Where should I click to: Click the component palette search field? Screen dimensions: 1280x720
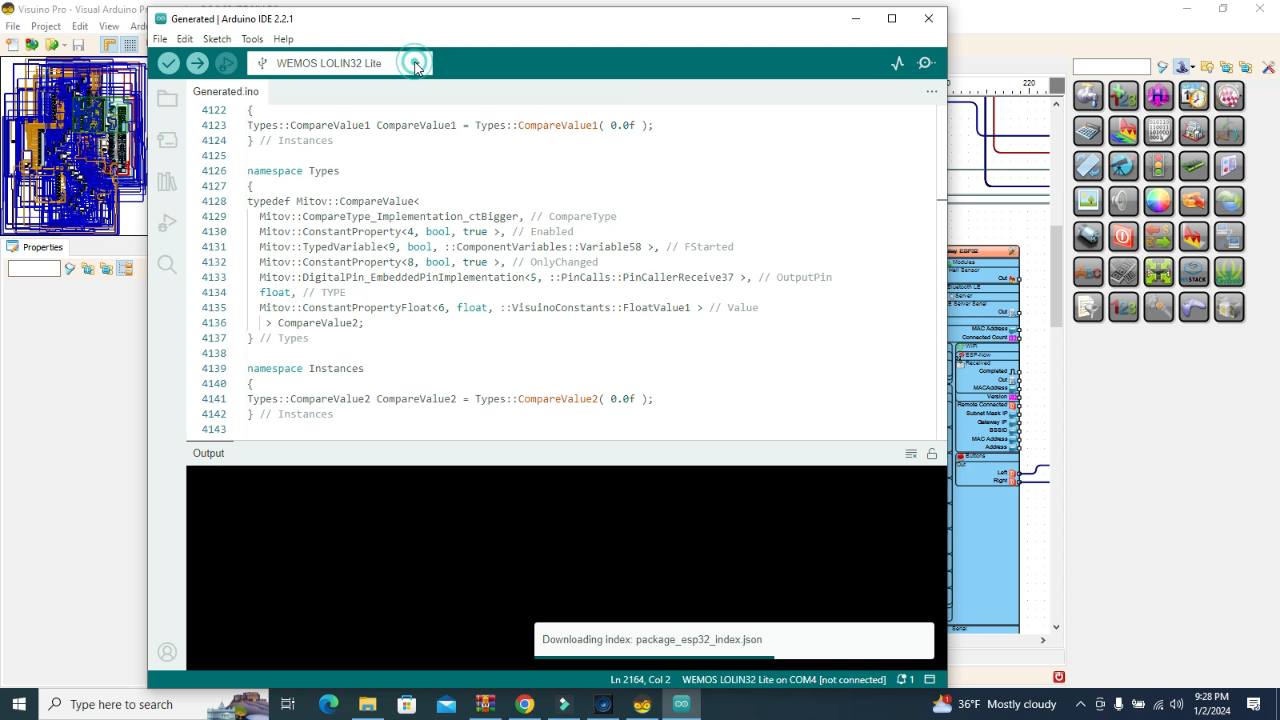[x=1112, y=67]
